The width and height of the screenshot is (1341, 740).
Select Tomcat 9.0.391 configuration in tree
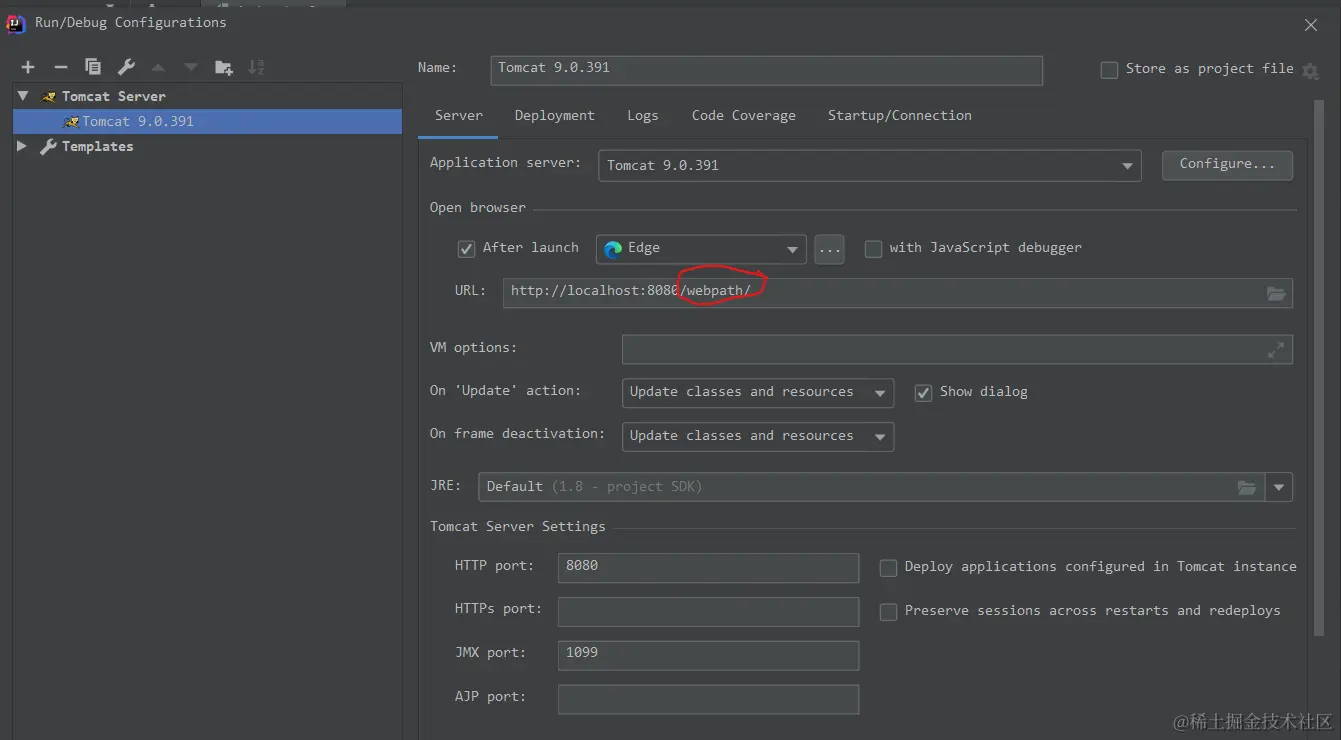tap(207, 121)
